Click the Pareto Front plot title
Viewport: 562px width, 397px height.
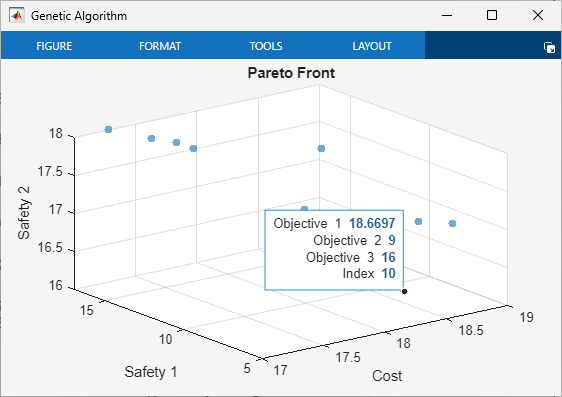[x=291, y=73]
